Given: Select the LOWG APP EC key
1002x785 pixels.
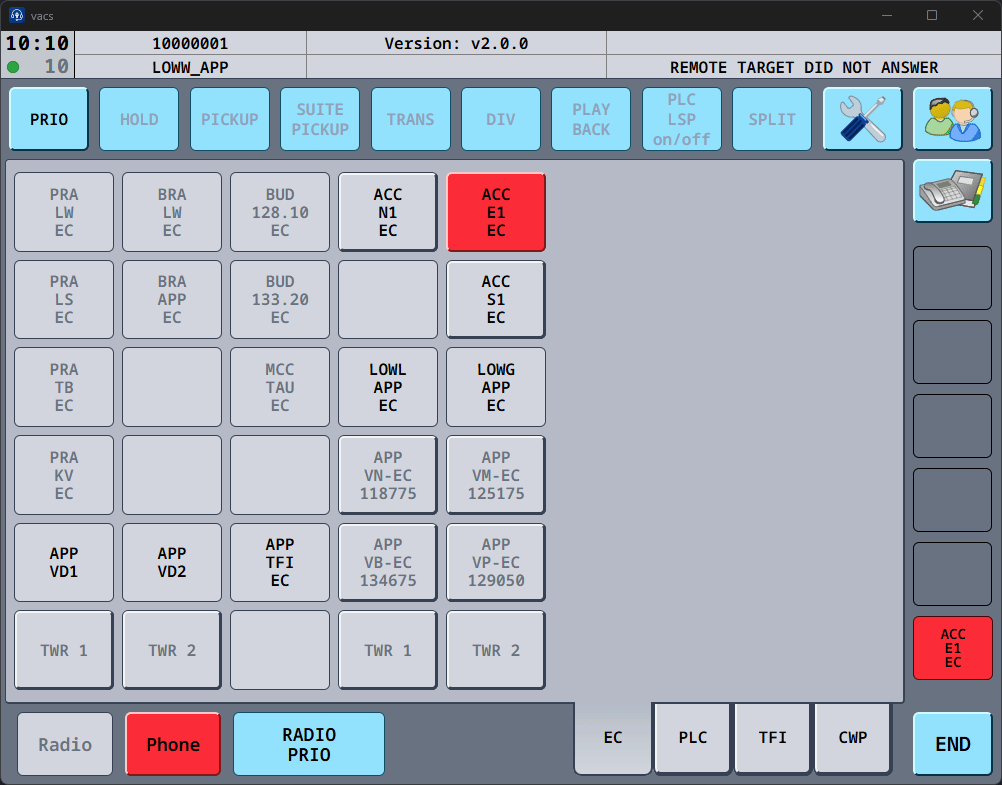Looking at the screenshot, I should click(x=496, y=387).
